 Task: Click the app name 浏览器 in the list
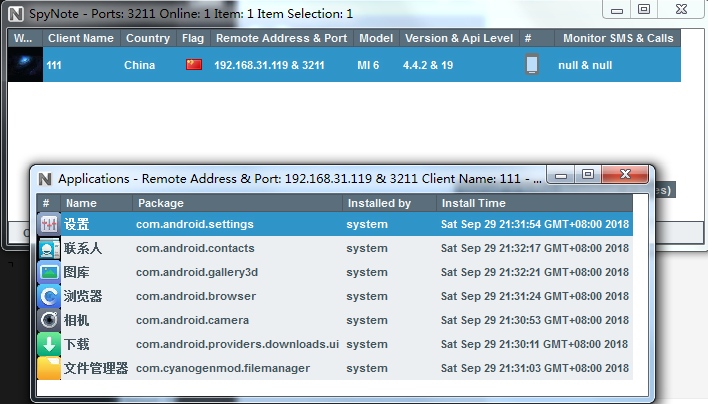tap(83, 296)
